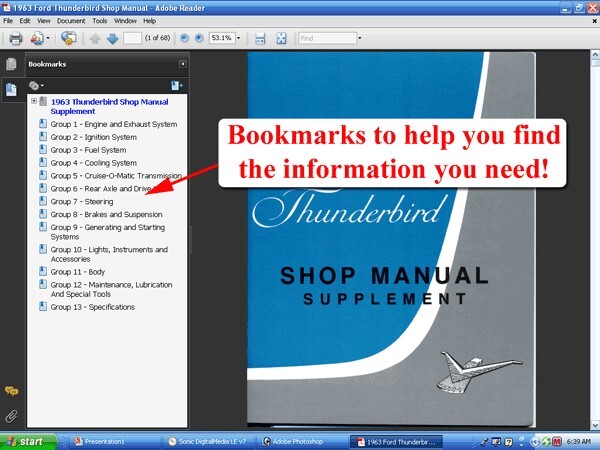
Task: Open the Attachments paperclip icon
Action: tap(11, 416)
